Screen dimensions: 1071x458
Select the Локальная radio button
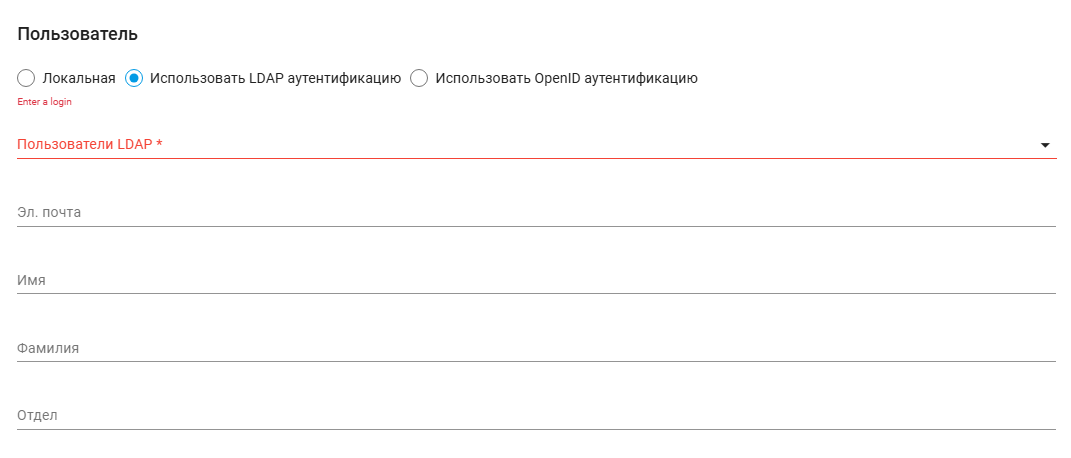coord(27,78)
